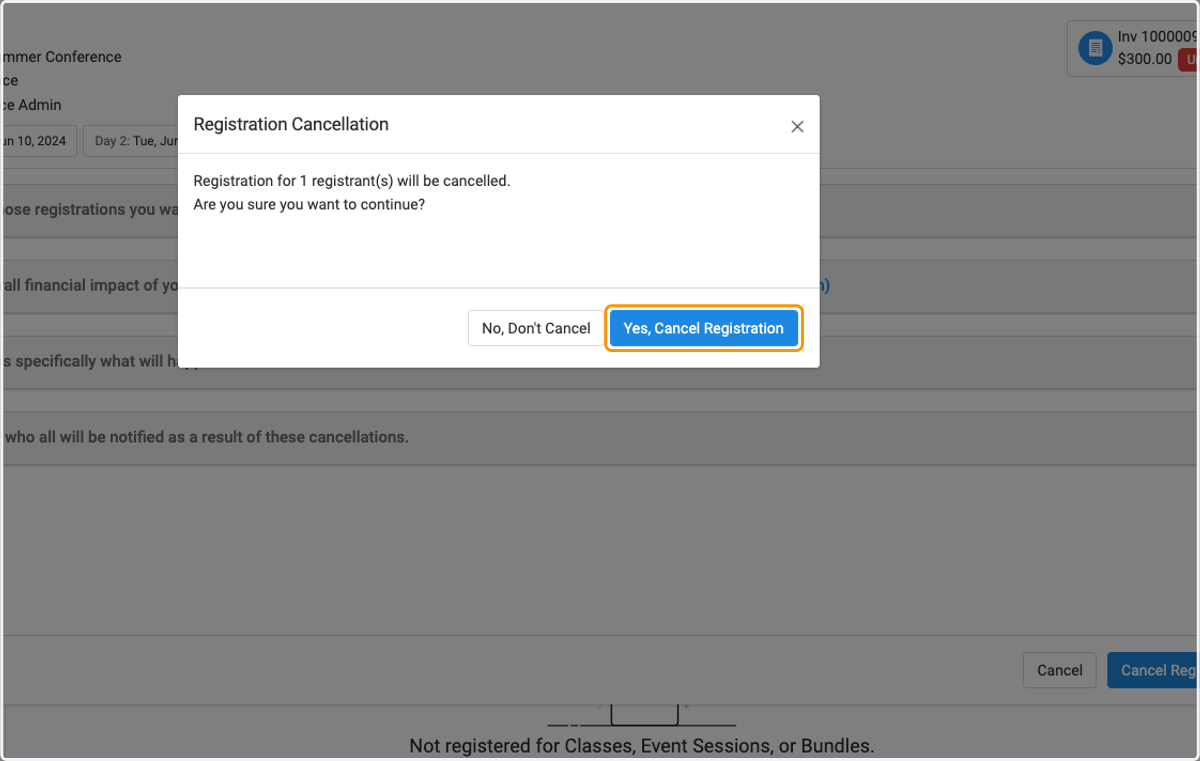The image size is (1200, 761).
Task: Click the Summer Conference heading text
Action: coord(61,57)
